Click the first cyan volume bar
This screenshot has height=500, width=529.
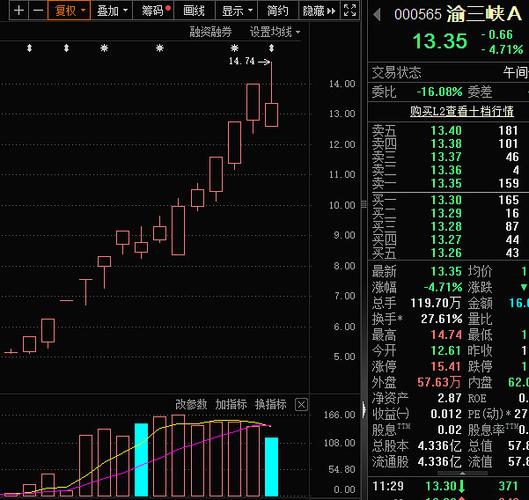[x=141, y=460]
